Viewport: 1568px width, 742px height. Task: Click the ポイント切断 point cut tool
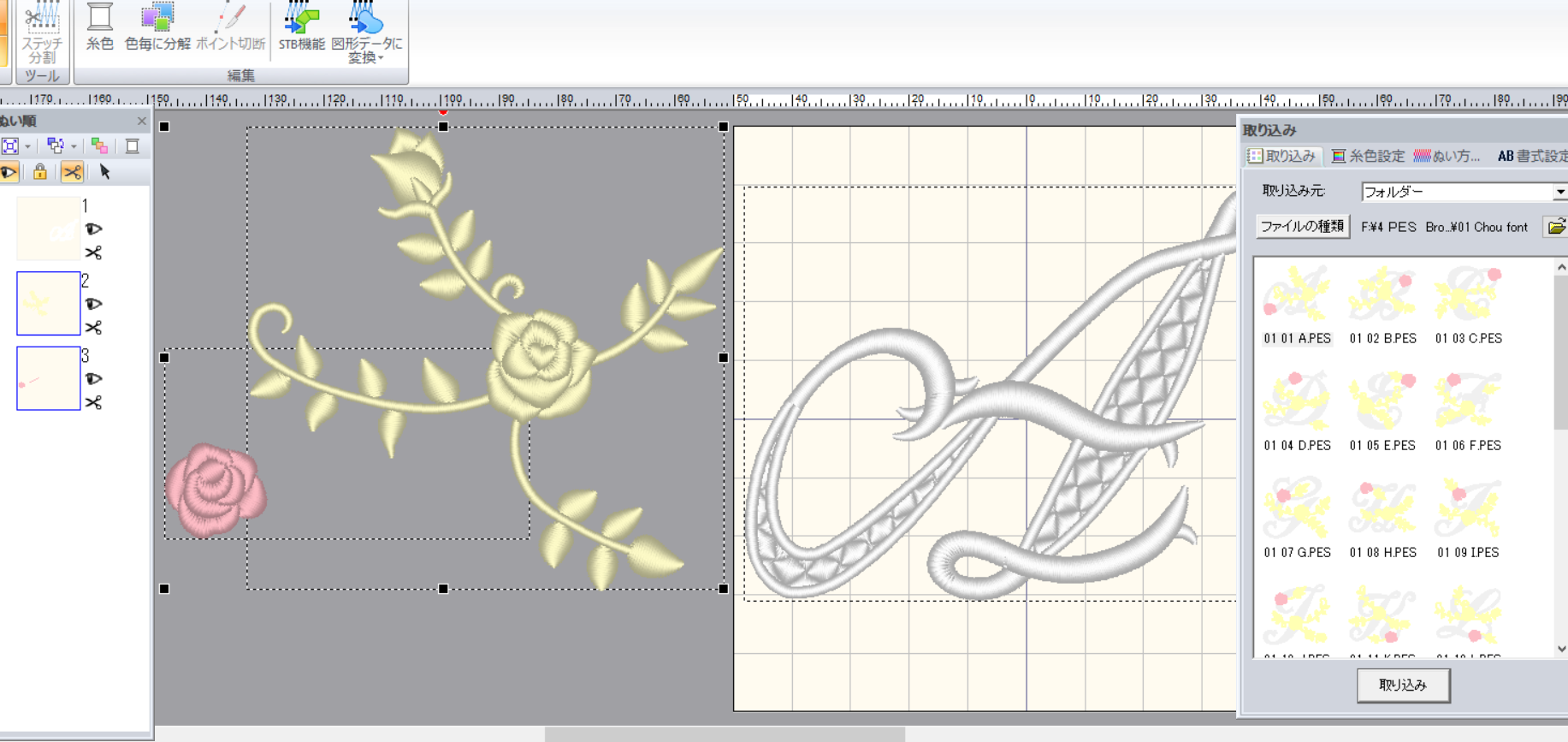point(230,27)
